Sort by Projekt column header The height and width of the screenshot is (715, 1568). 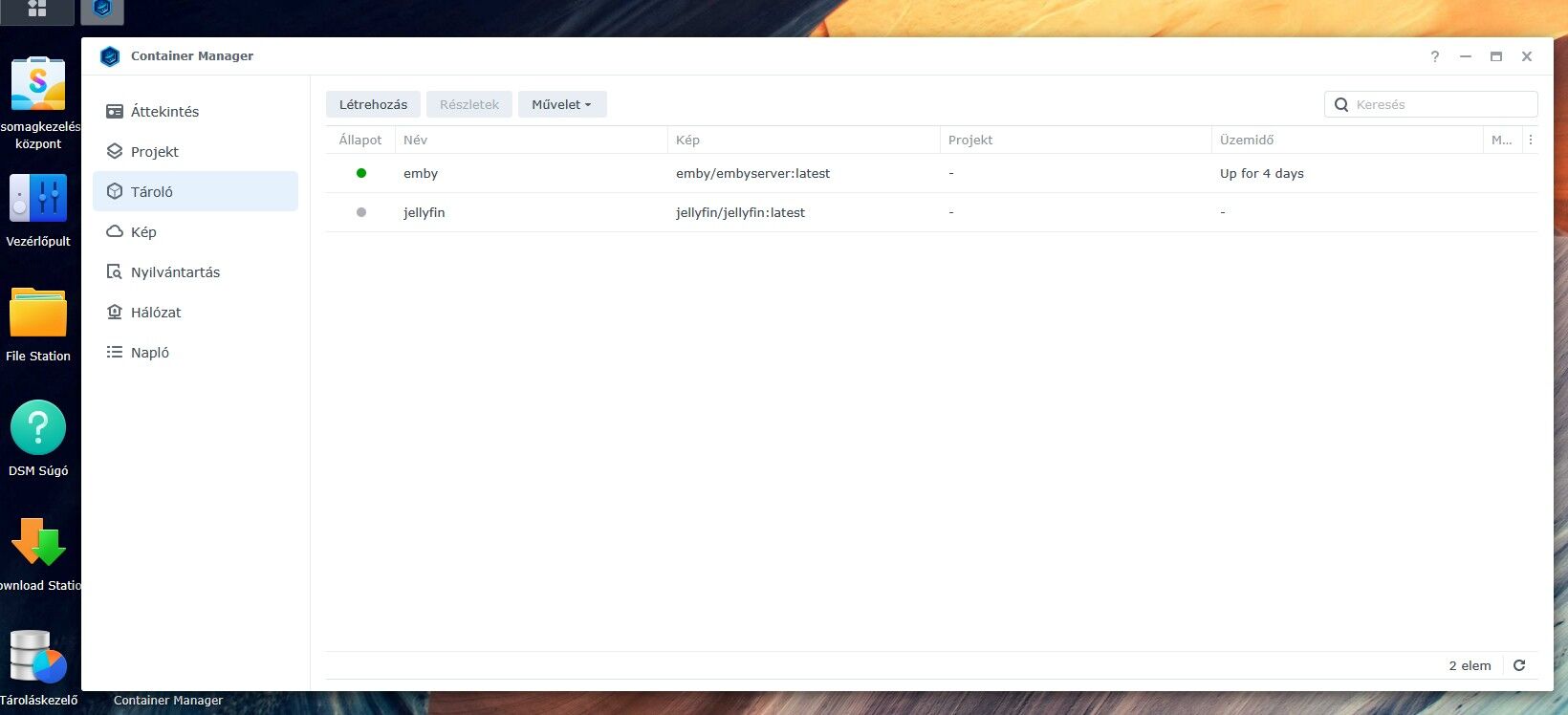pos(1076,140)
